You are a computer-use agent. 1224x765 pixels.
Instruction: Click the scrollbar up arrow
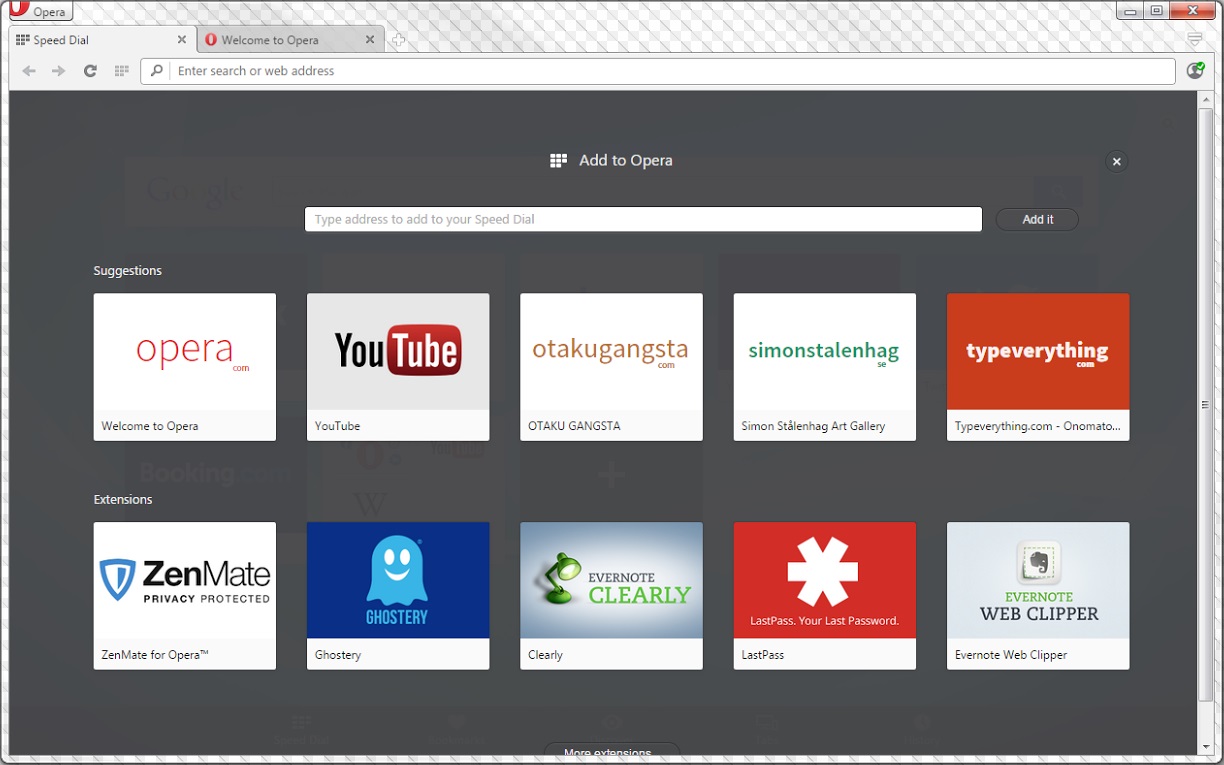(x=1205, y=98)
